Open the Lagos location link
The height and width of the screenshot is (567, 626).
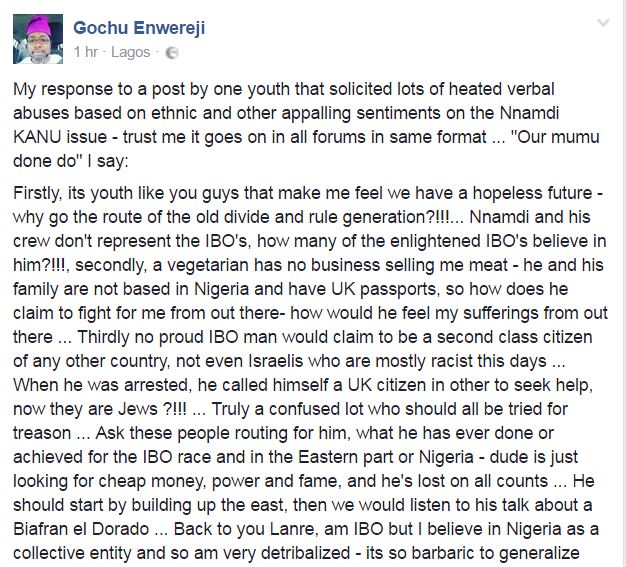[x=132, y=50]
